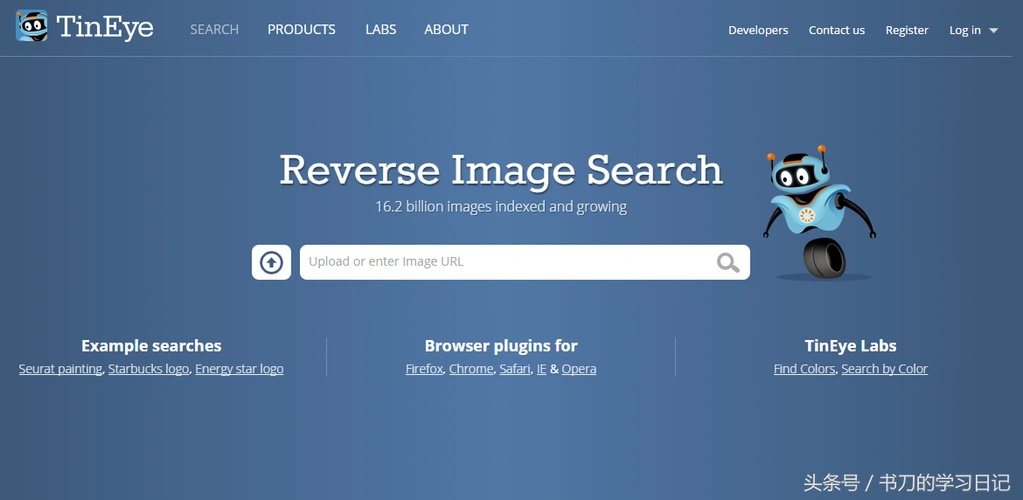Go to the LABS menu item
Viewport: 1023px width, 500px height.
380,29
